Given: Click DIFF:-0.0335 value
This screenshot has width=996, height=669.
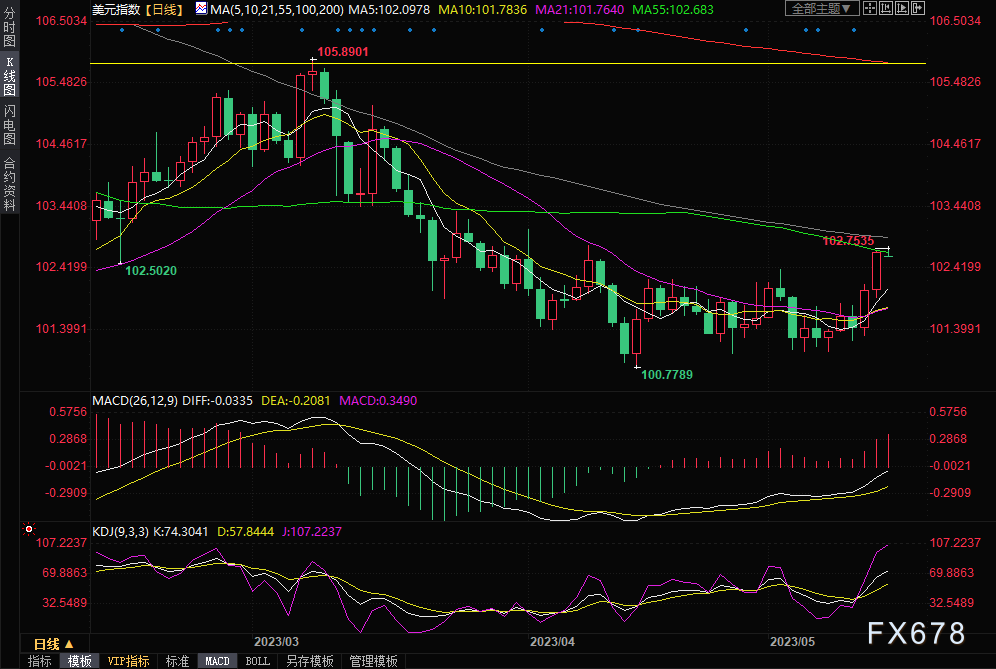Looking at the screenshot, I should [217, 401].
